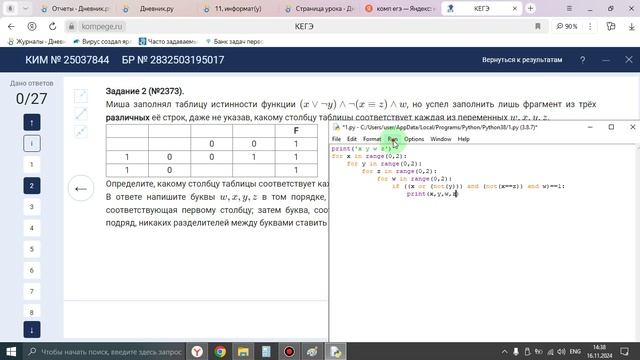This screenshot has width=640, height=360.
Task: Go back with the browser back arrow
Action: pyautogui.click(x=11, y=27)
